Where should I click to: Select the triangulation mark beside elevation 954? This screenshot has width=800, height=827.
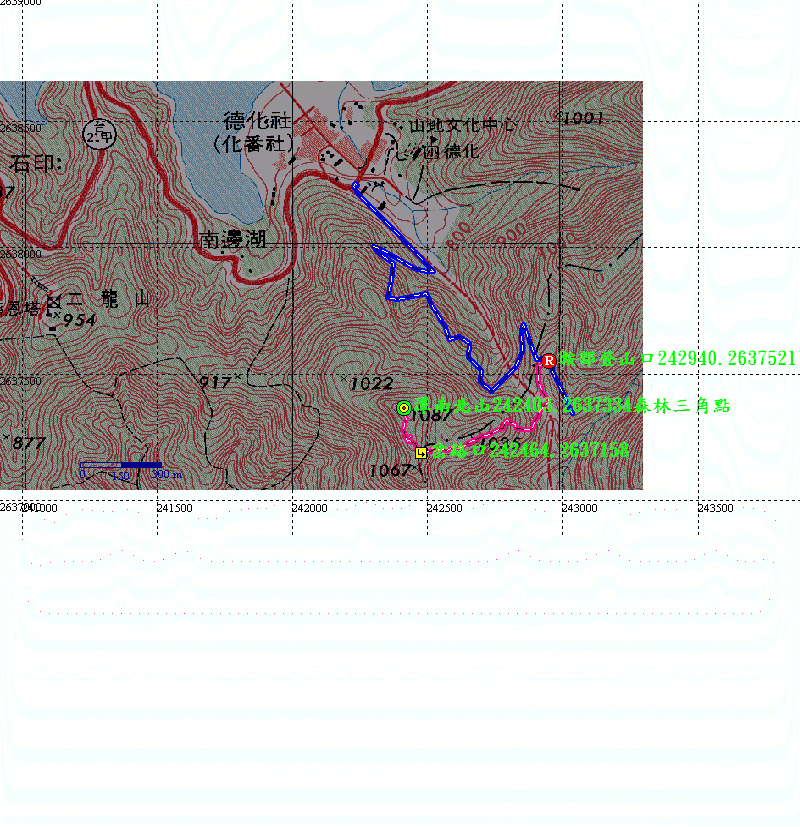point(53,301)
